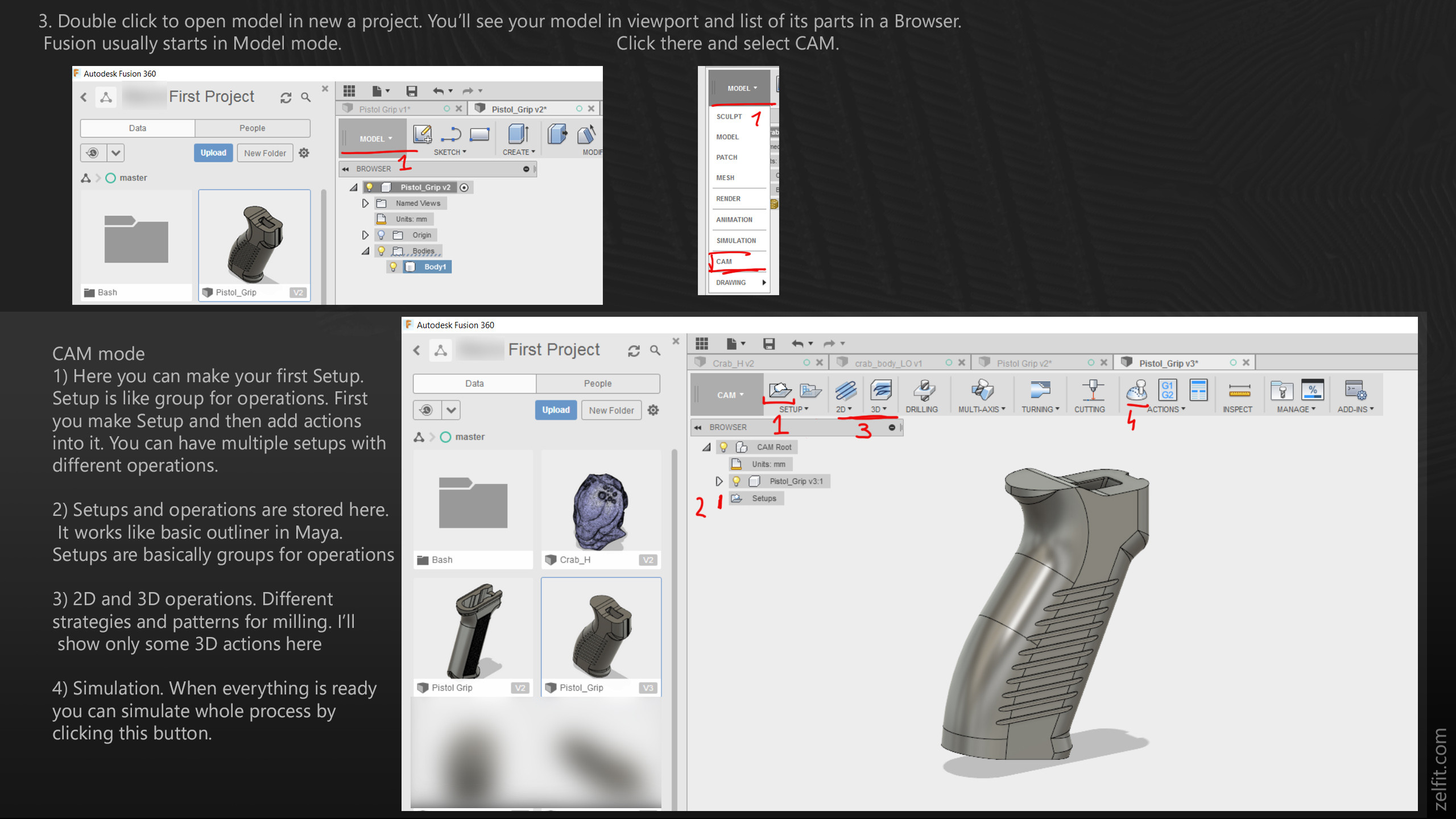Click Upload button in the top window

point(213,153)
